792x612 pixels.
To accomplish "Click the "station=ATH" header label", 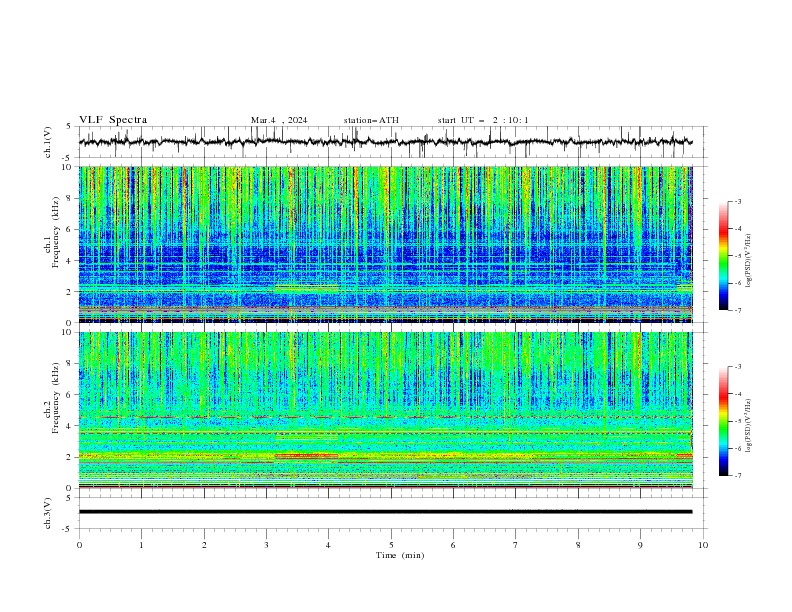I will (371, 120).
